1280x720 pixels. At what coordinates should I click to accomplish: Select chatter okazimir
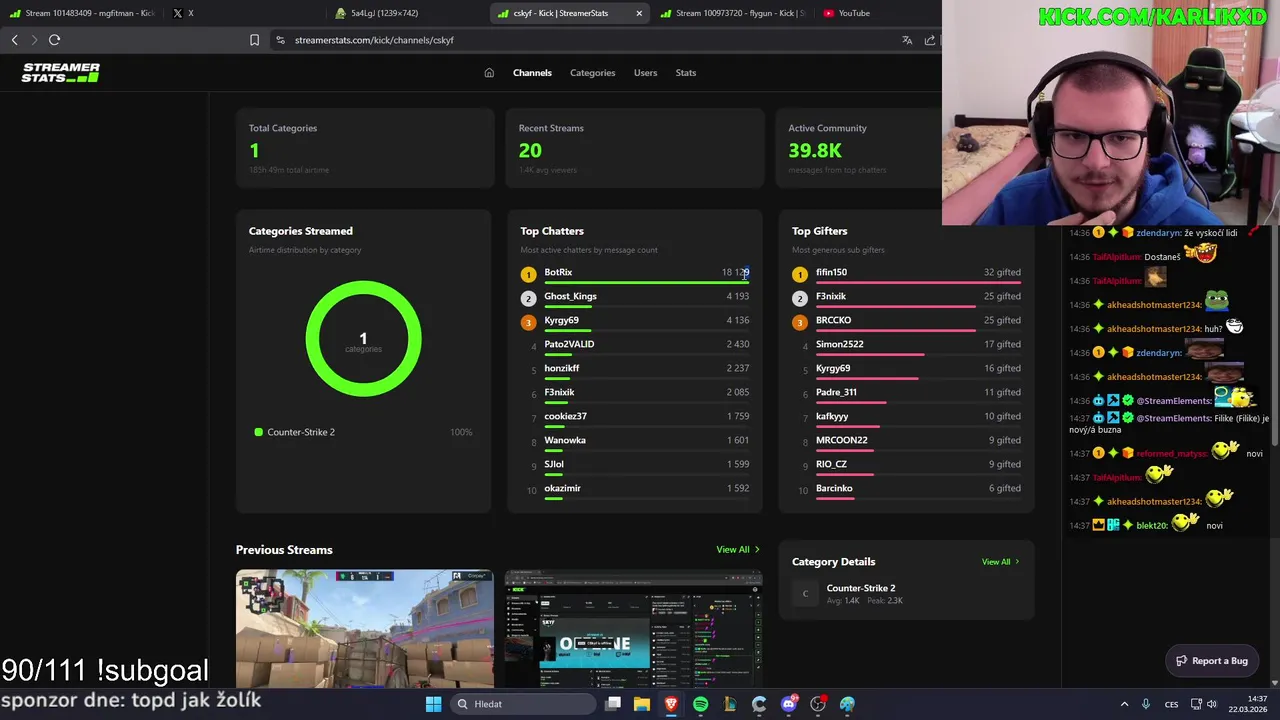click(562, 488)
